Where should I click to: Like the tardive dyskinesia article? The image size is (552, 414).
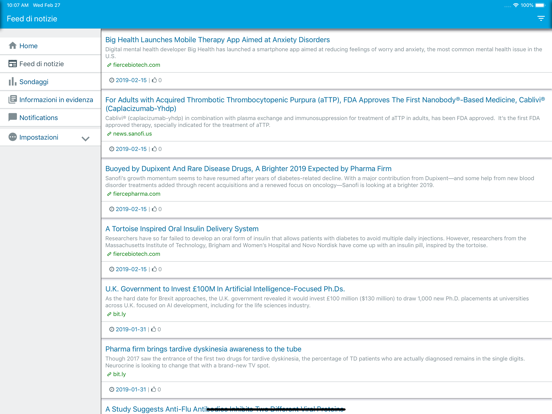(153, 389)
